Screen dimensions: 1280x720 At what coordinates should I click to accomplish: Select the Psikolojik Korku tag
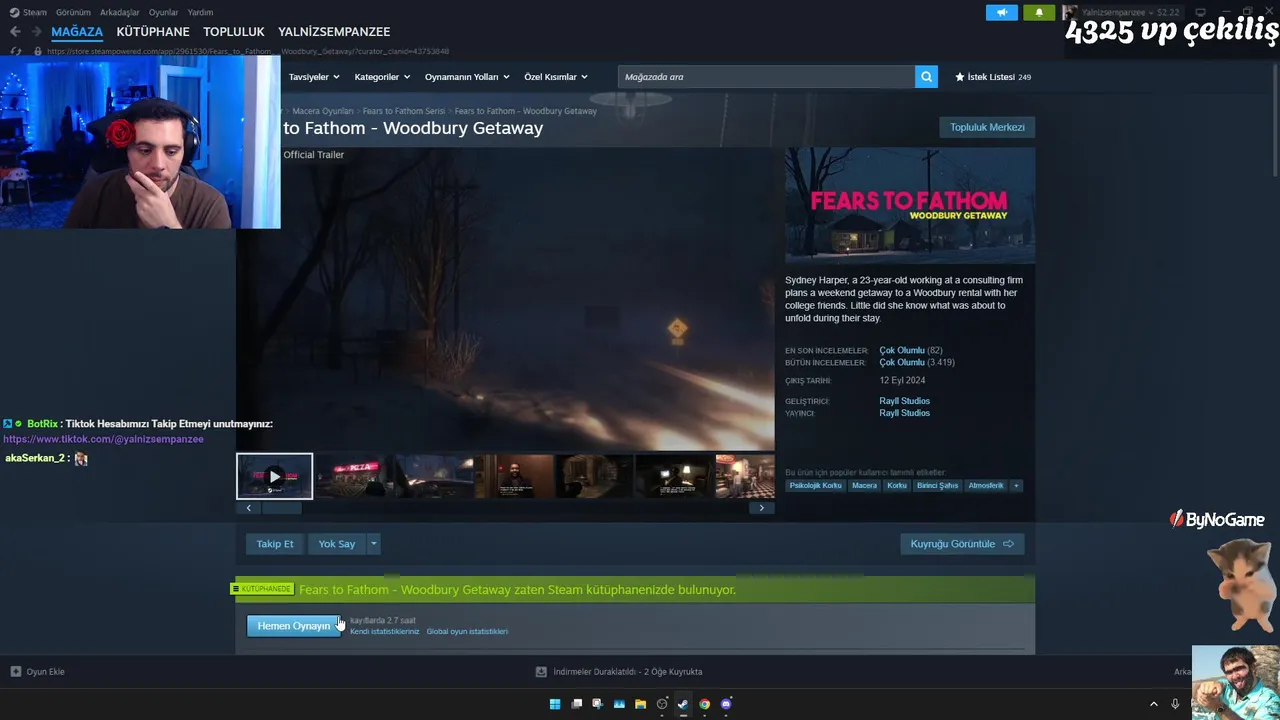click(815, 486)
